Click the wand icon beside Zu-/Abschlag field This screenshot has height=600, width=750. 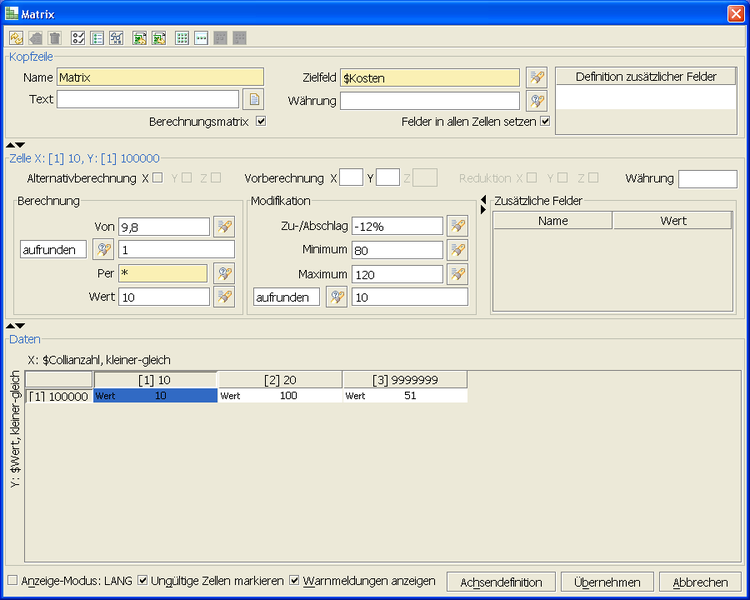[x=457, y=227]
